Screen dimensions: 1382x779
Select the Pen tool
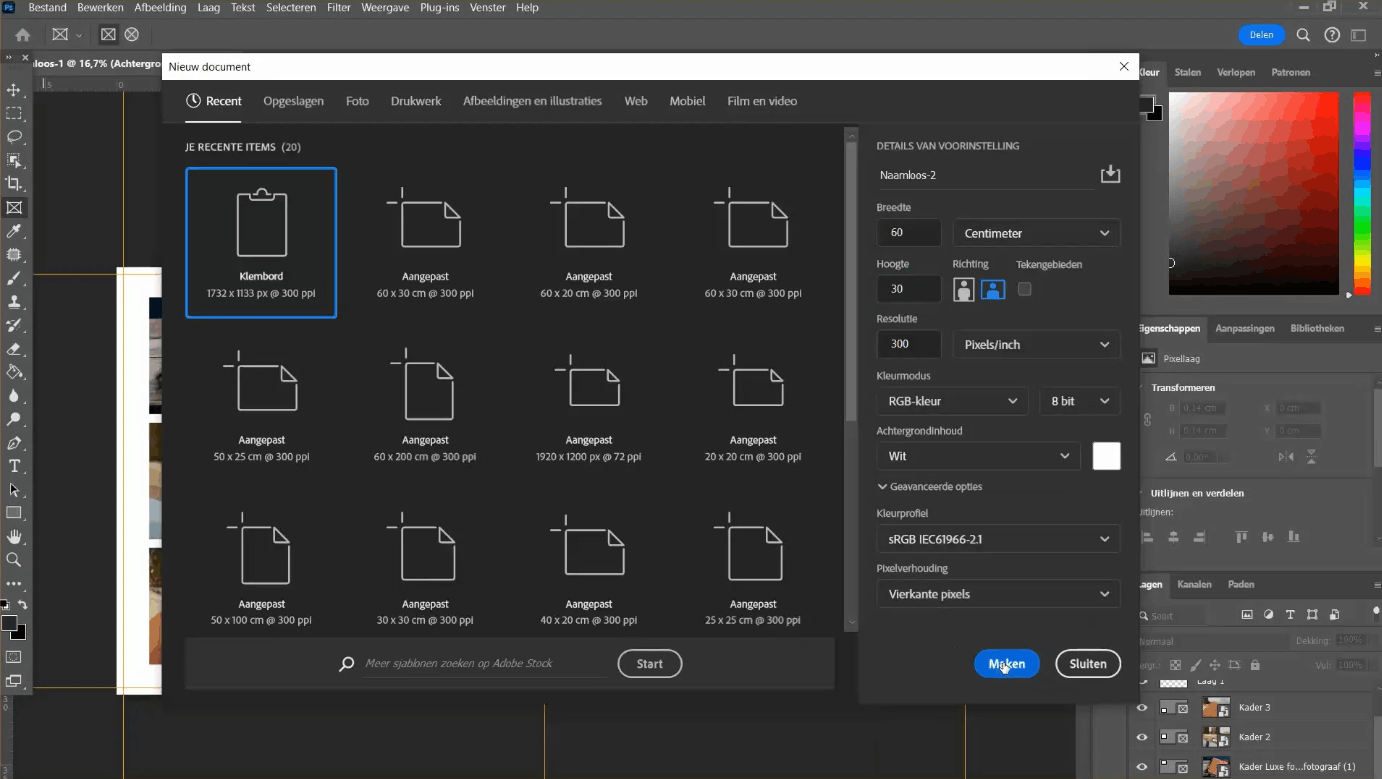[14, 443]
